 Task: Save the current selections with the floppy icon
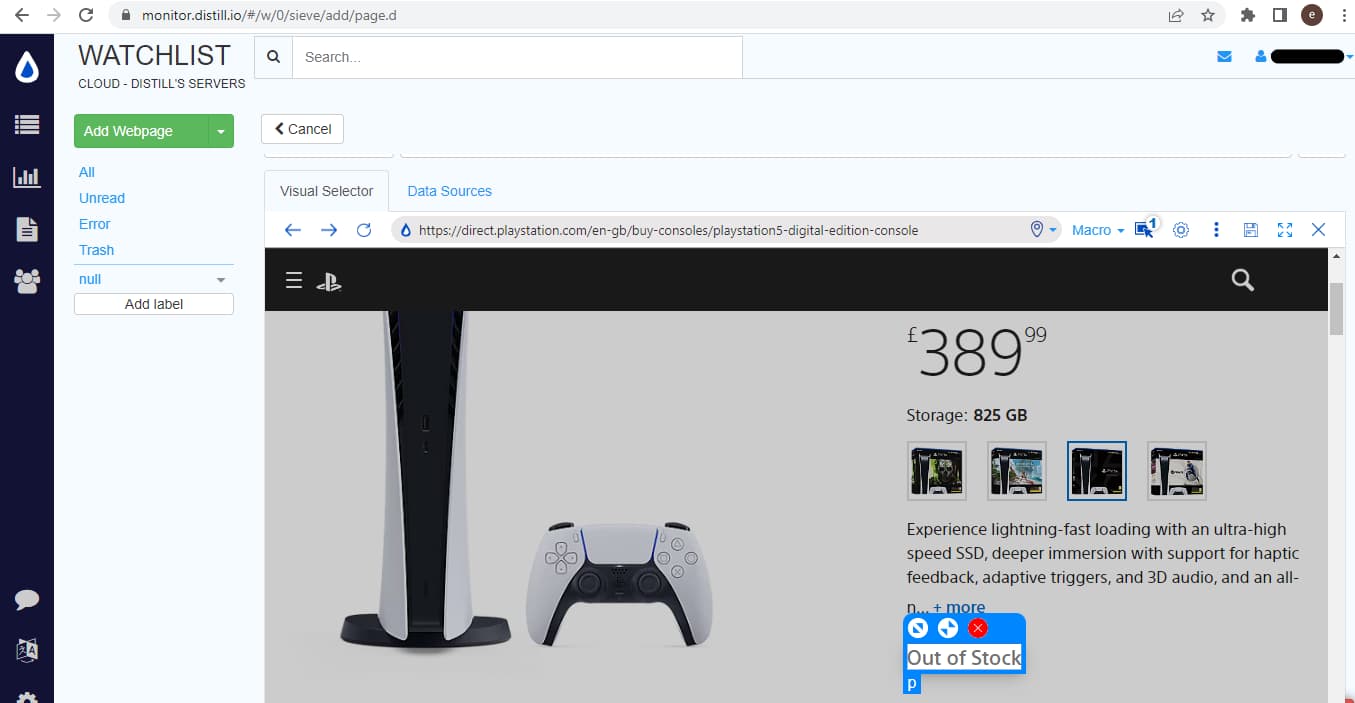coord(1250,229)
